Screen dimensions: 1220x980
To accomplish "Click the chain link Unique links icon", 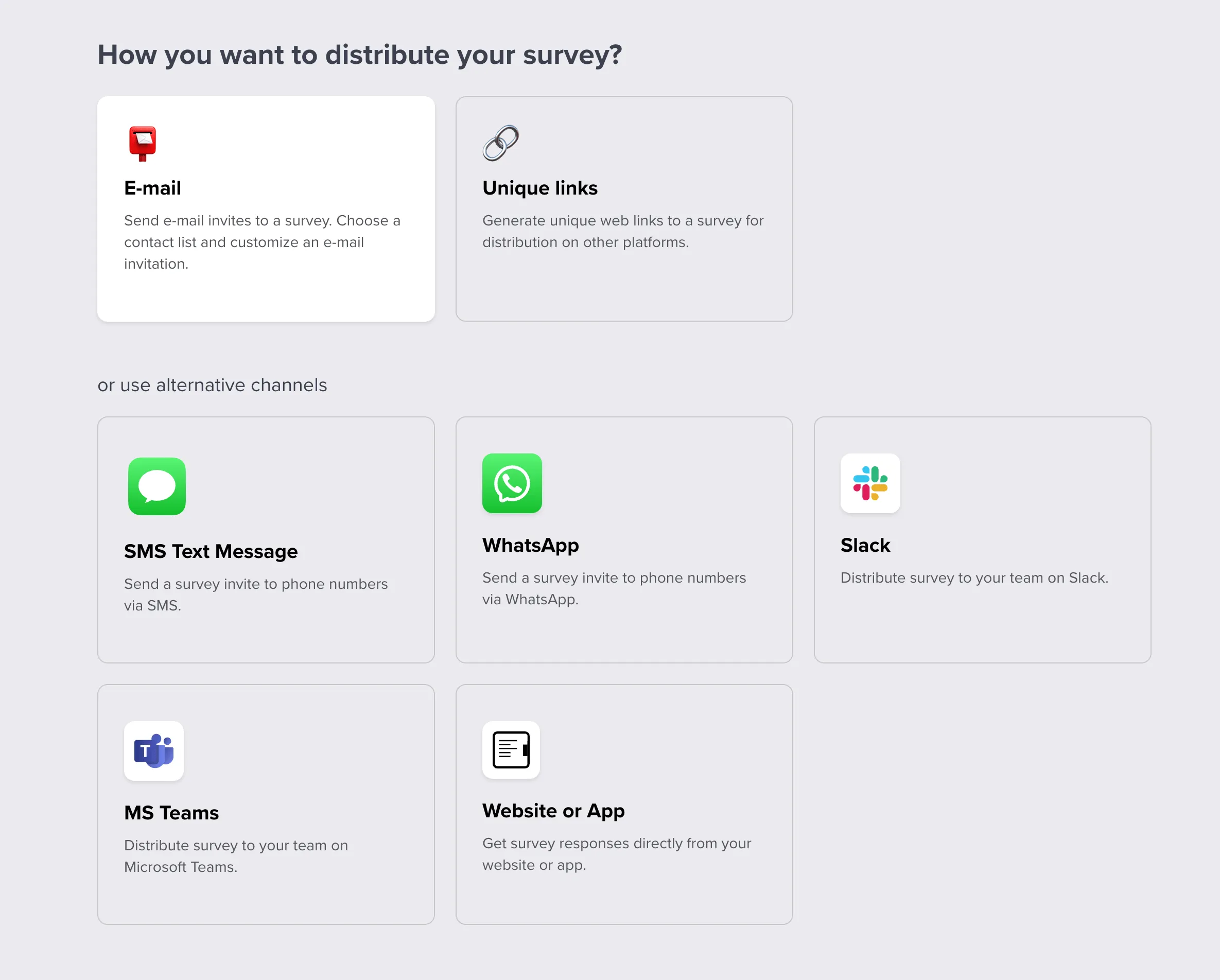I will click(501, 143).
